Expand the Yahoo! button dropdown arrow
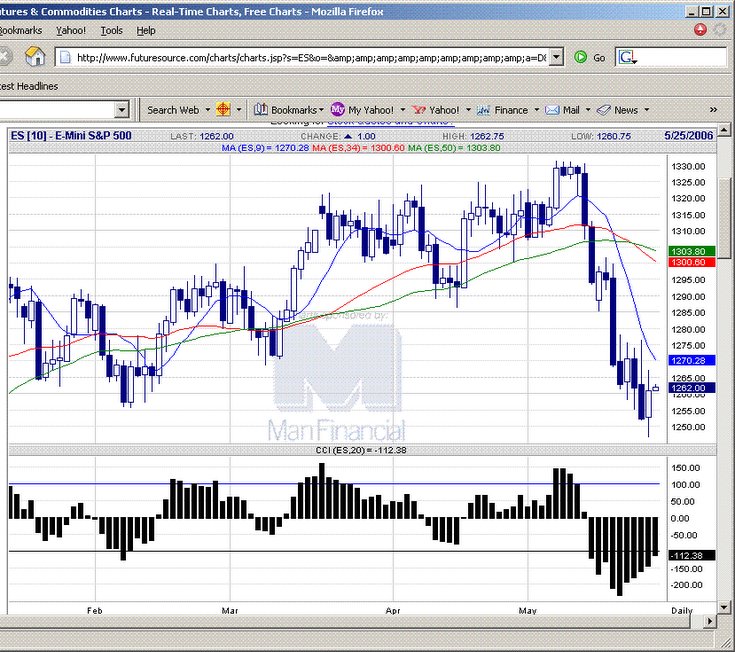 (x=468, y=110)
